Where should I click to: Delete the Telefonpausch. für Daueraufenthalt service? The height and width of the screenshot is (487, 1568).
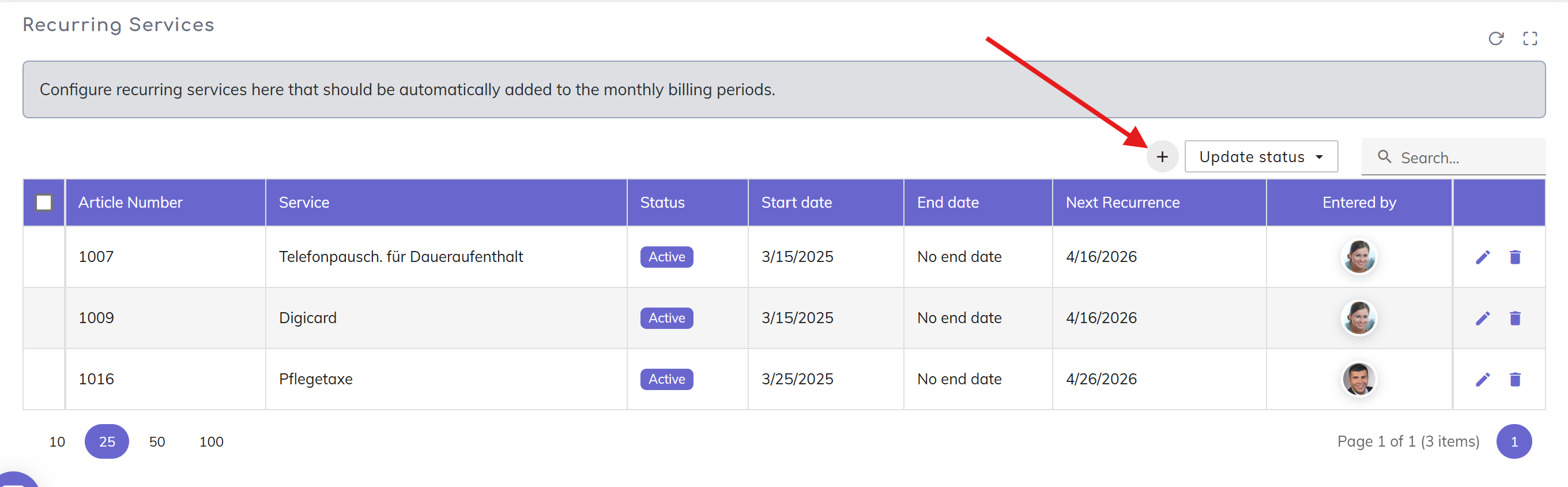[x=1514, y=257]
